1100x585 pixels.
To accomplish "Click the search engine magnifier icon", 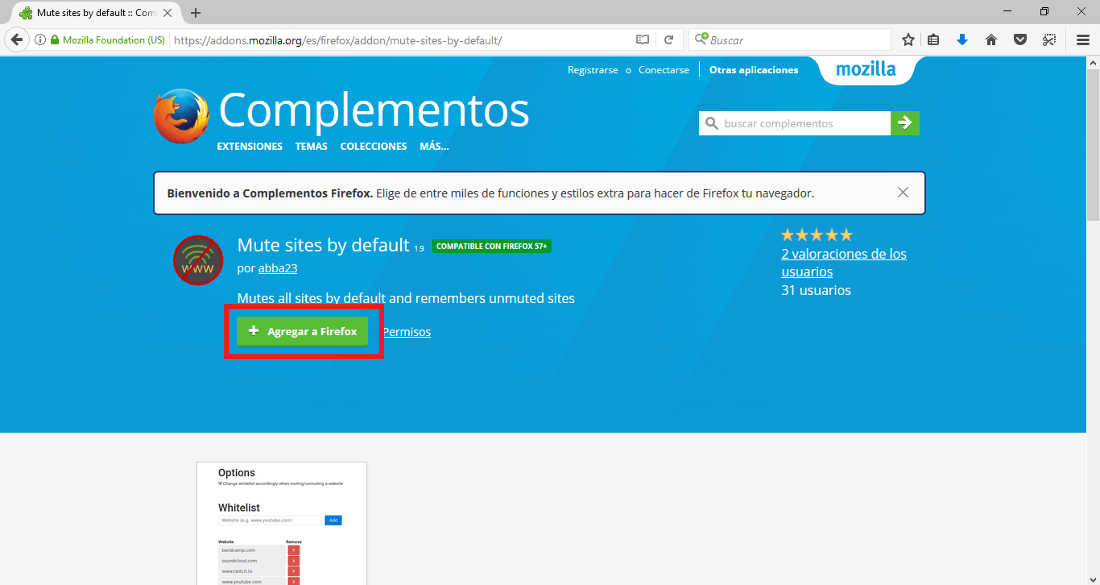I will point(701,40).
